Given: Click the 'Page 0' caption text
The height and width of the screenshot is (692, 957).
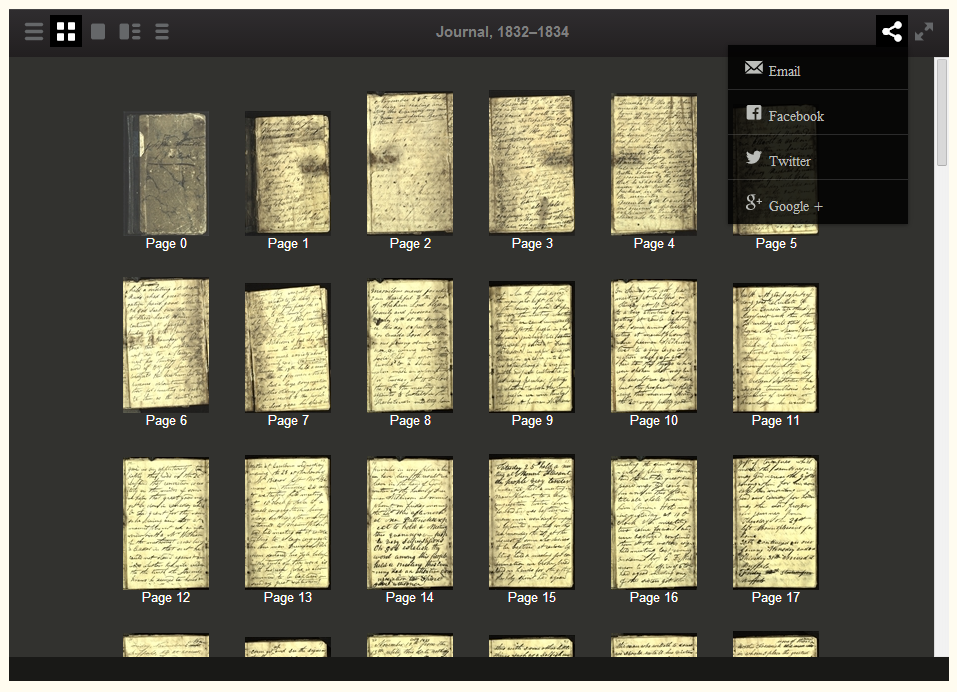Looking at the screenshot, I should click(x=166, y=243).
